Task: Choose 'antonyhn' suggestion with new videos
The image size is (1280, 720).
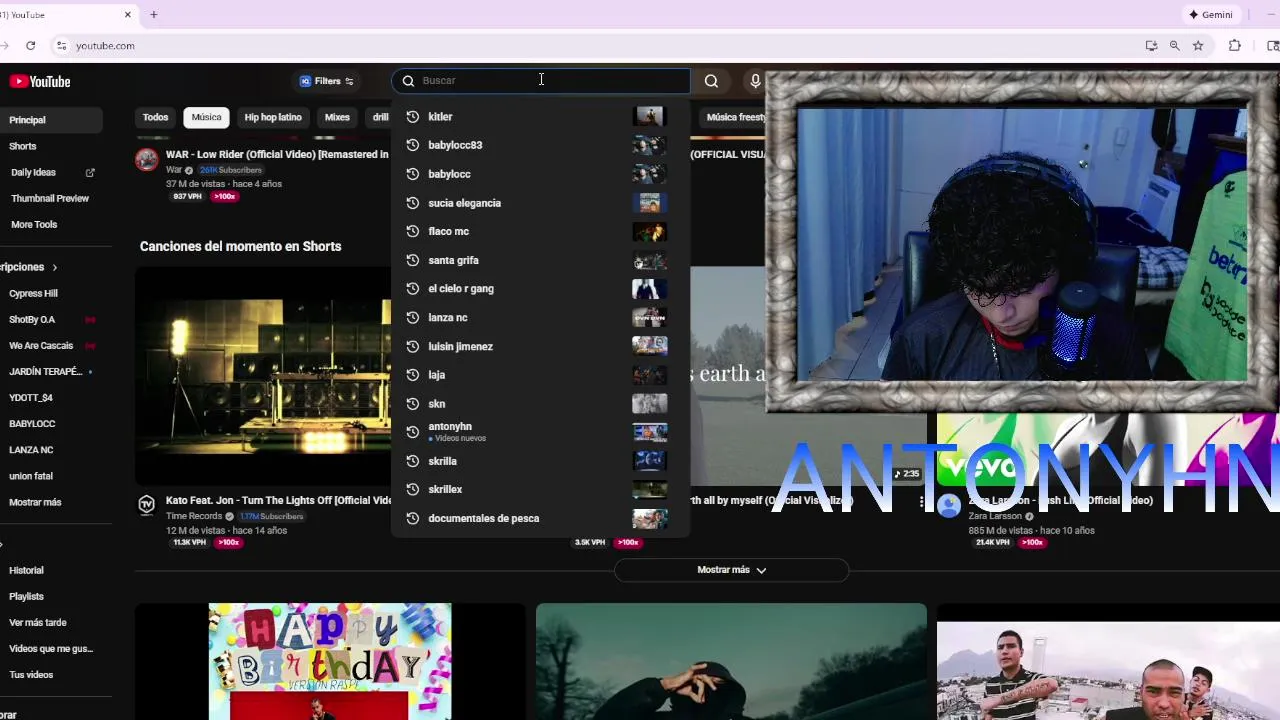Action: 540,432
